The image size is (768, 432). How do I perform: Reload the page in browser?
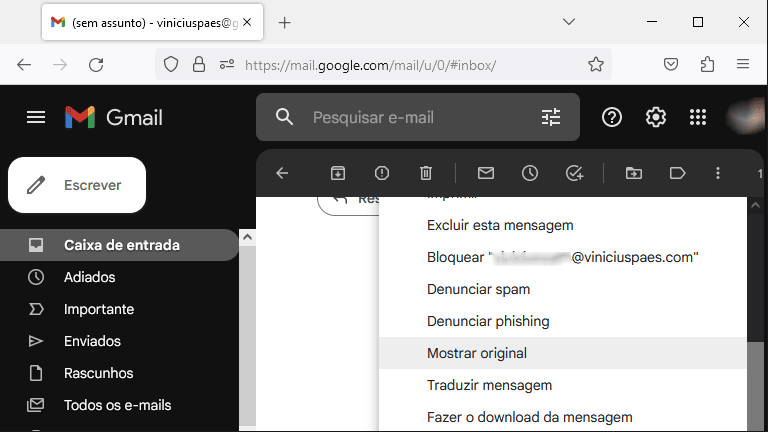tap(96, 65)
